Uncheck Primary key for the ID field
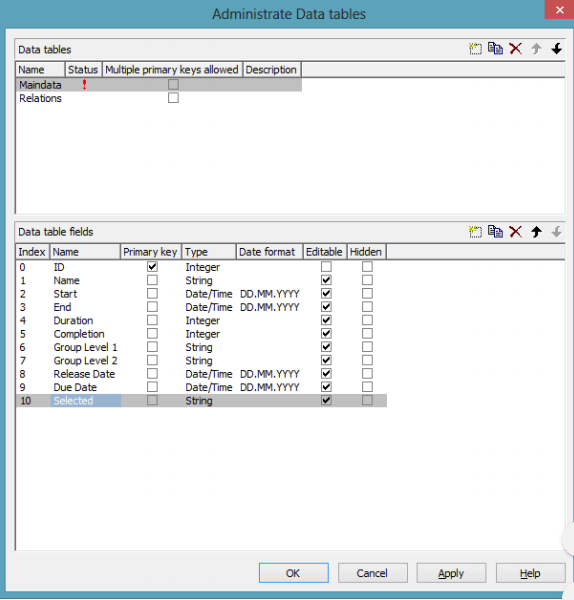The width and height of the screenshot is (574, 600). point(152,267)
